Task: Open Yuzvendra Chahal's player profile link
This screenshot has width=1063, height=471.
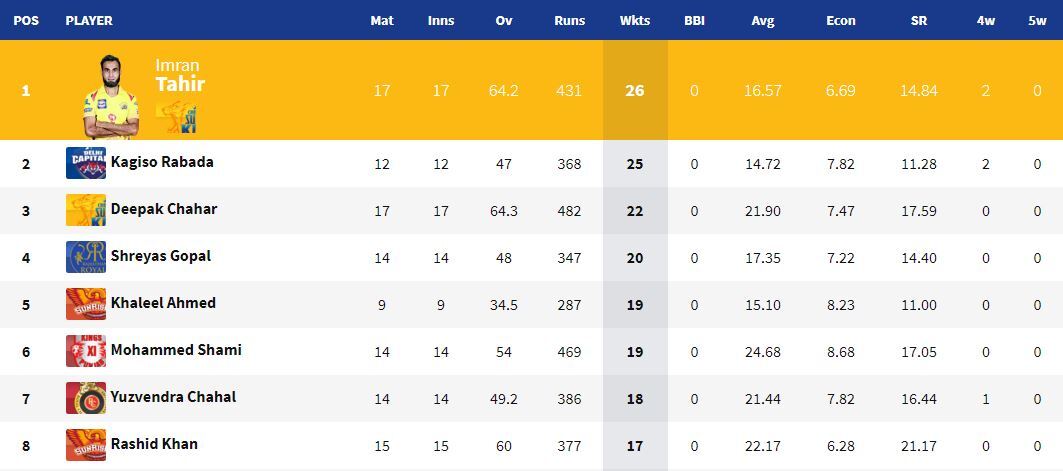Action: (x=174, y=396)
